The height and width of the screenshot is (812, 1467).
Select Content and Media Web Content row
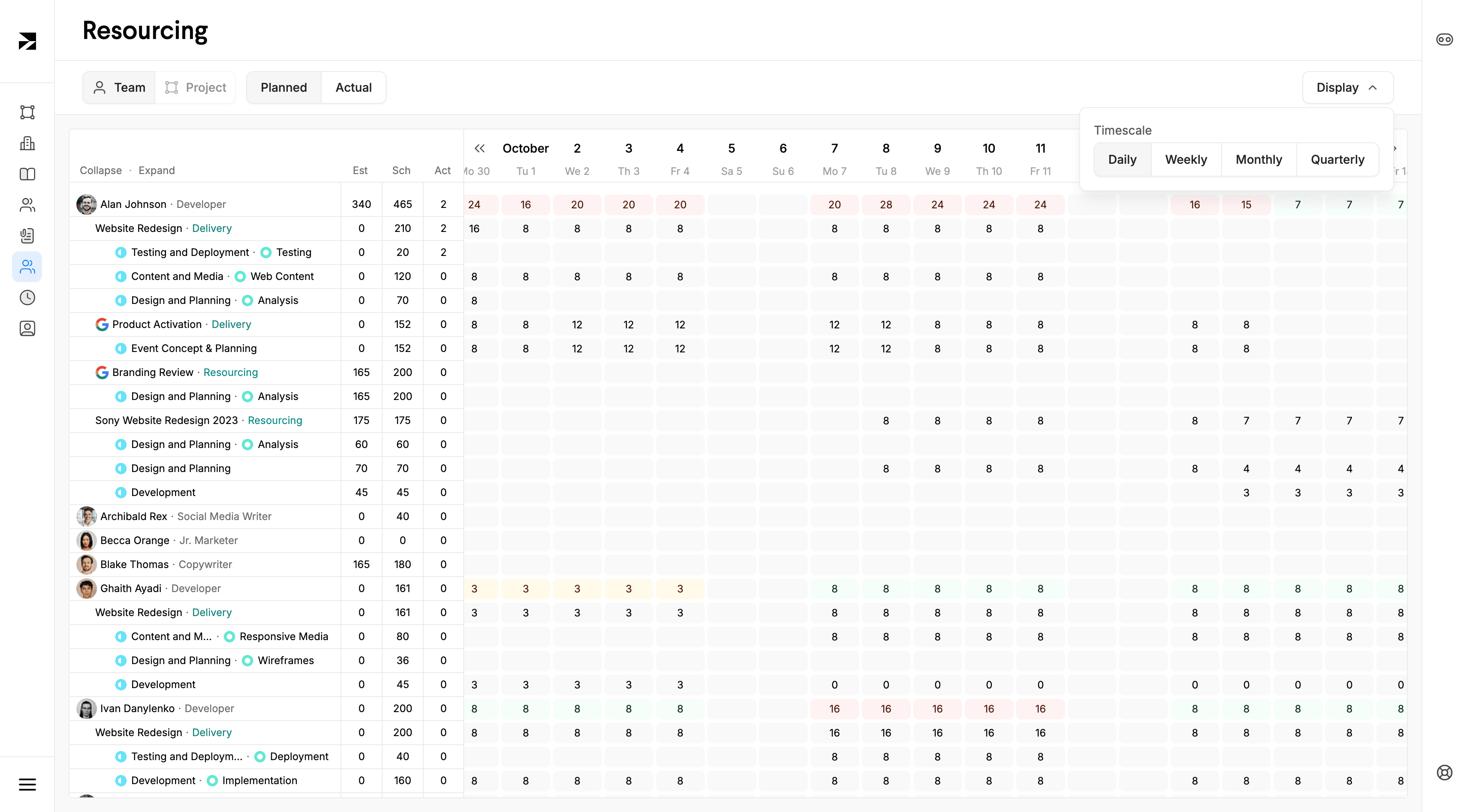click(205, 277)
